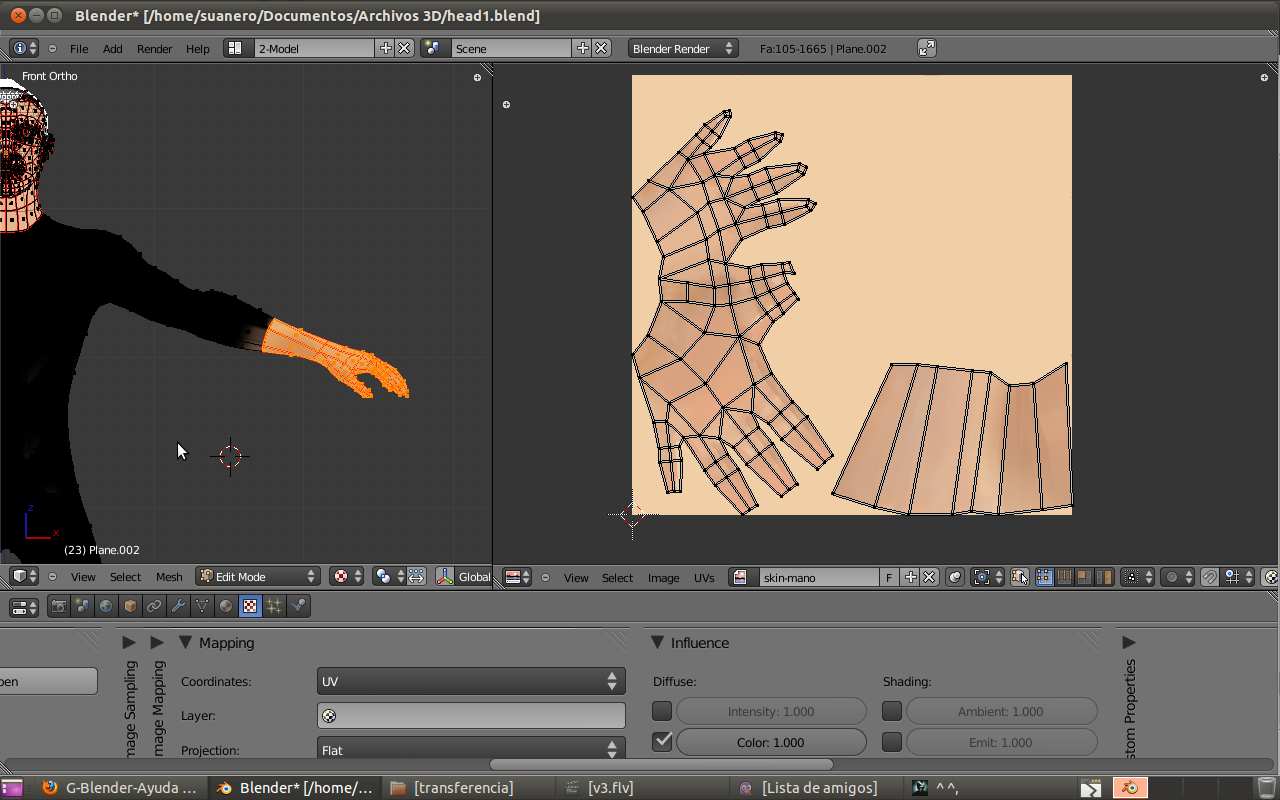This screenshot has width=1280, height=800.
Task: Click the Render camera properties icon
Action: 59,606
